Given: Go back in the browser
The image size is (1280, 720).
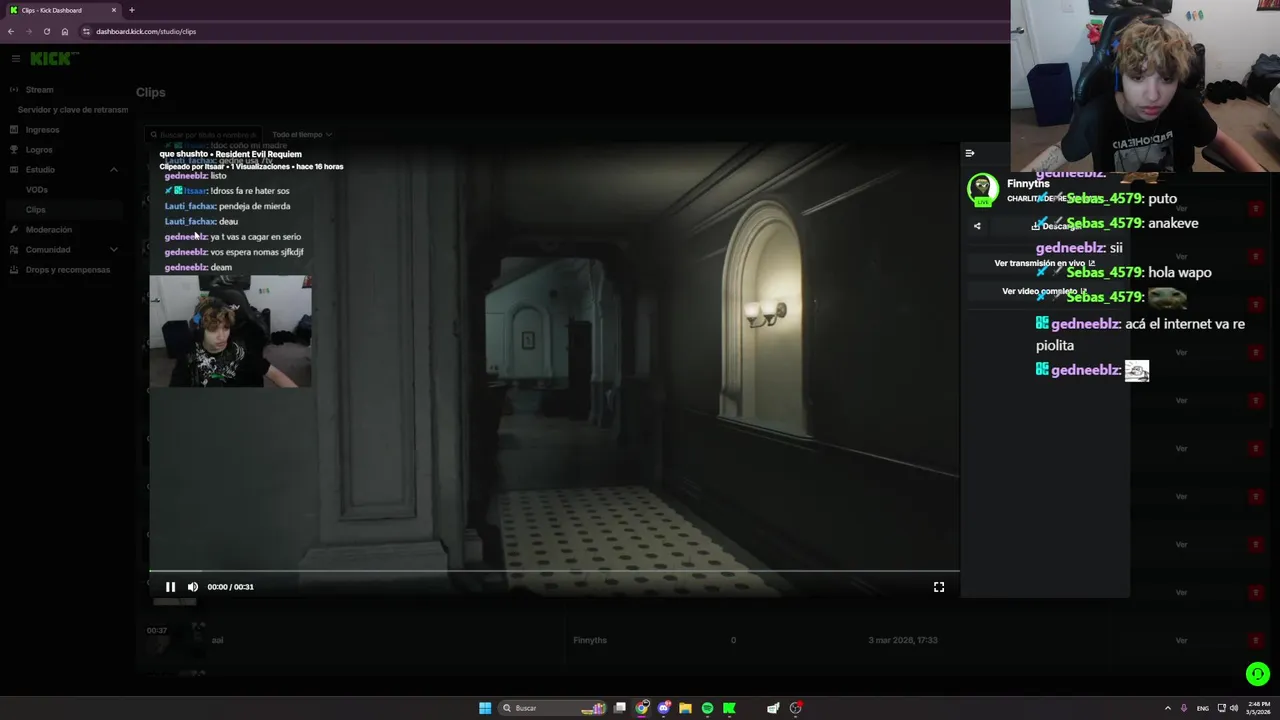Looking at the screenshot, I should (11, 31).
